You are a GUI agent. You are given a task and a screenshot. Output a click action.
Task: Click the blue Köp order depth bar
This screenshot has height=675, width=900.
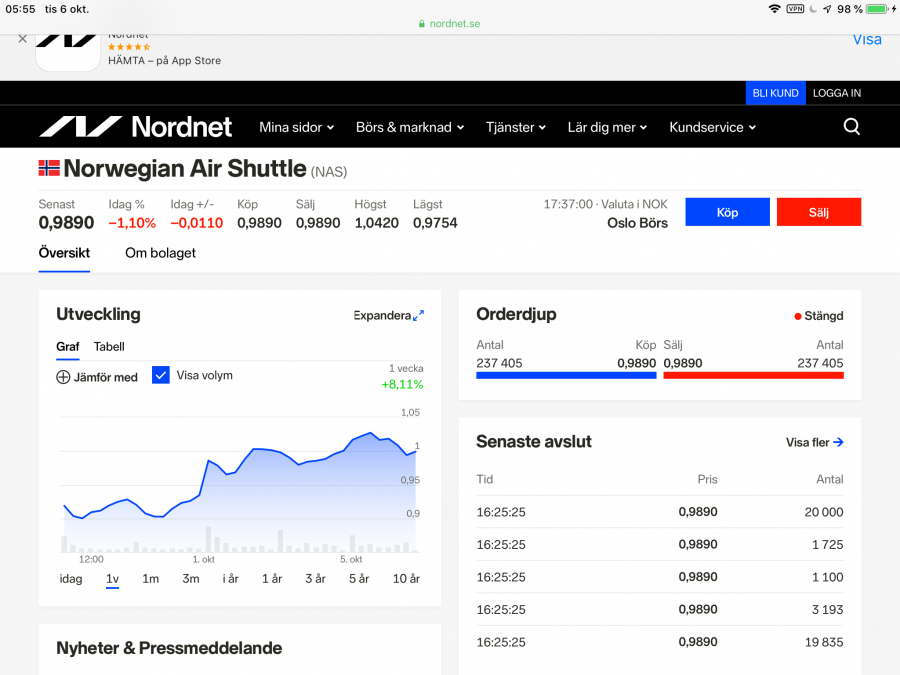(566, 376)
